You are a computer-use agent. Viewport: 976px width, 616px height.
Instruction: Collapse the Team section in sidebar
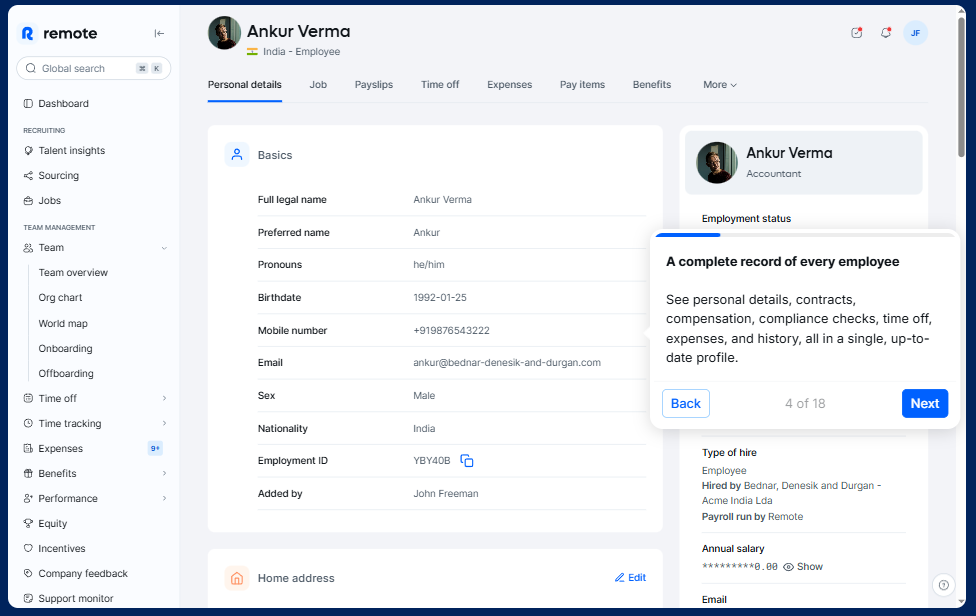[x=164, y=248]
